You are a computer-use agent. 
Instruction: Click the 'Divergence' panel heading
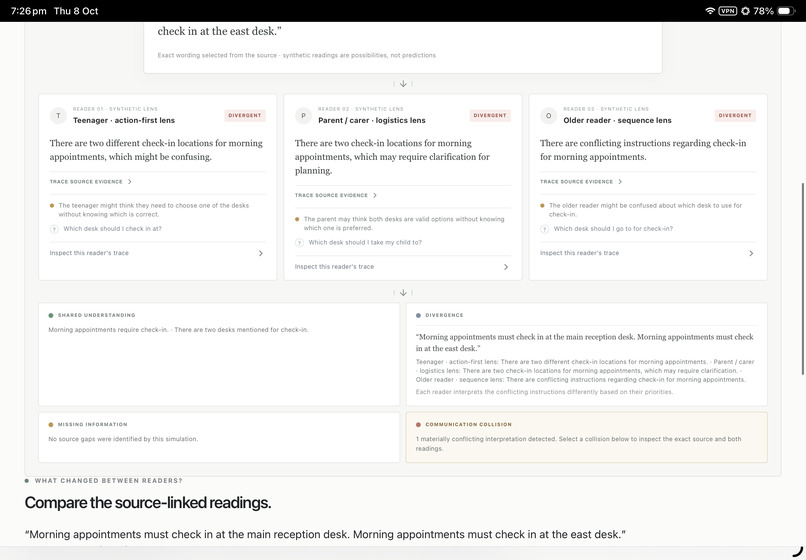pyautogui.click(x=444, y=315)
